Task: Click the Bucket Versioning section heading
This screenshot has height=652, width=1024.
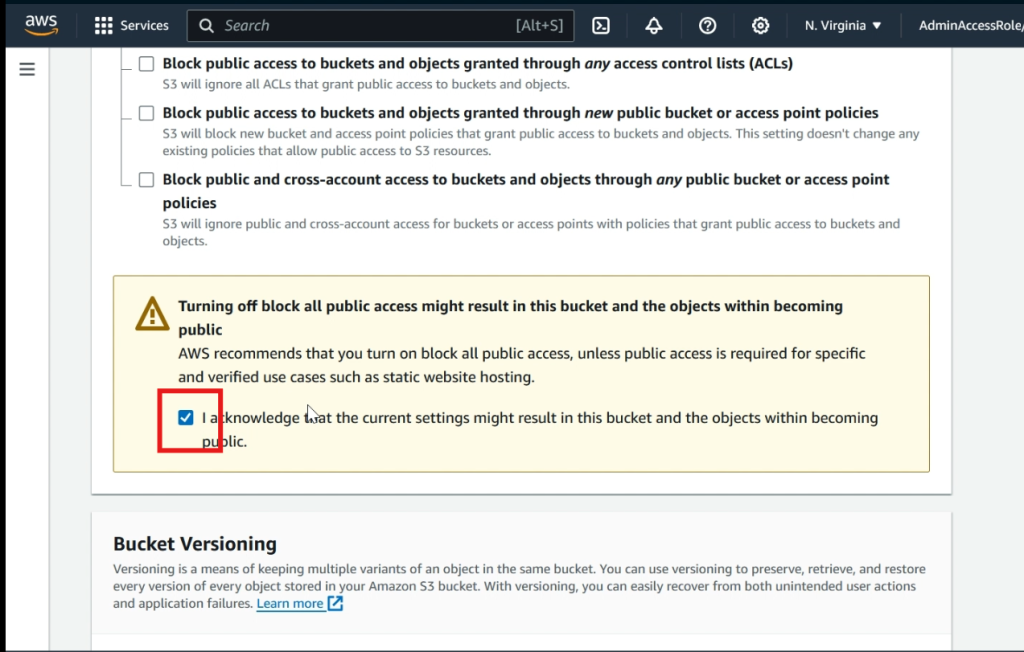Action: 195,544
